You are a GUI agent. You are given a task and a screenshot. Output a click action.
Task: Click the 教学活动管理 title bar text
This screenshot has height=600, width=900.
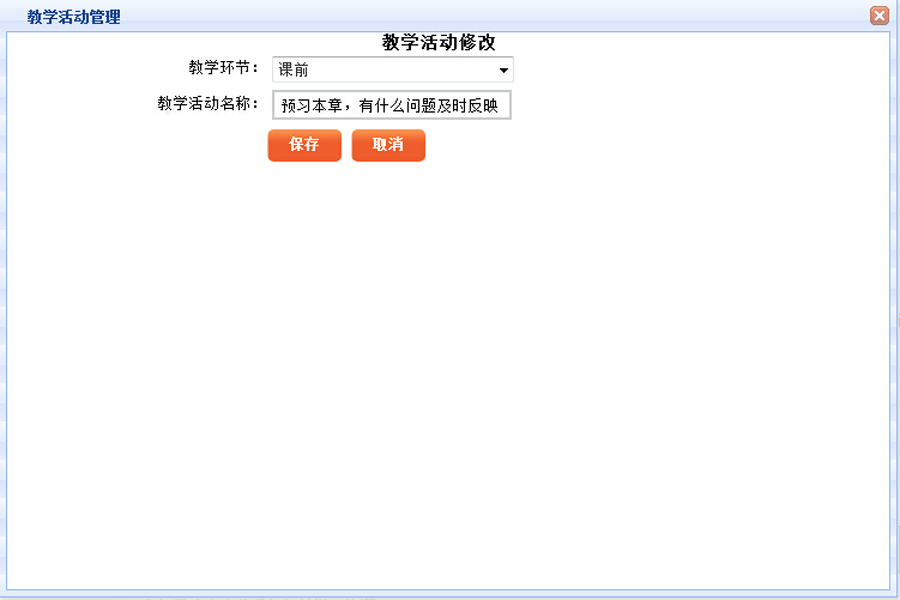[73, 17]
